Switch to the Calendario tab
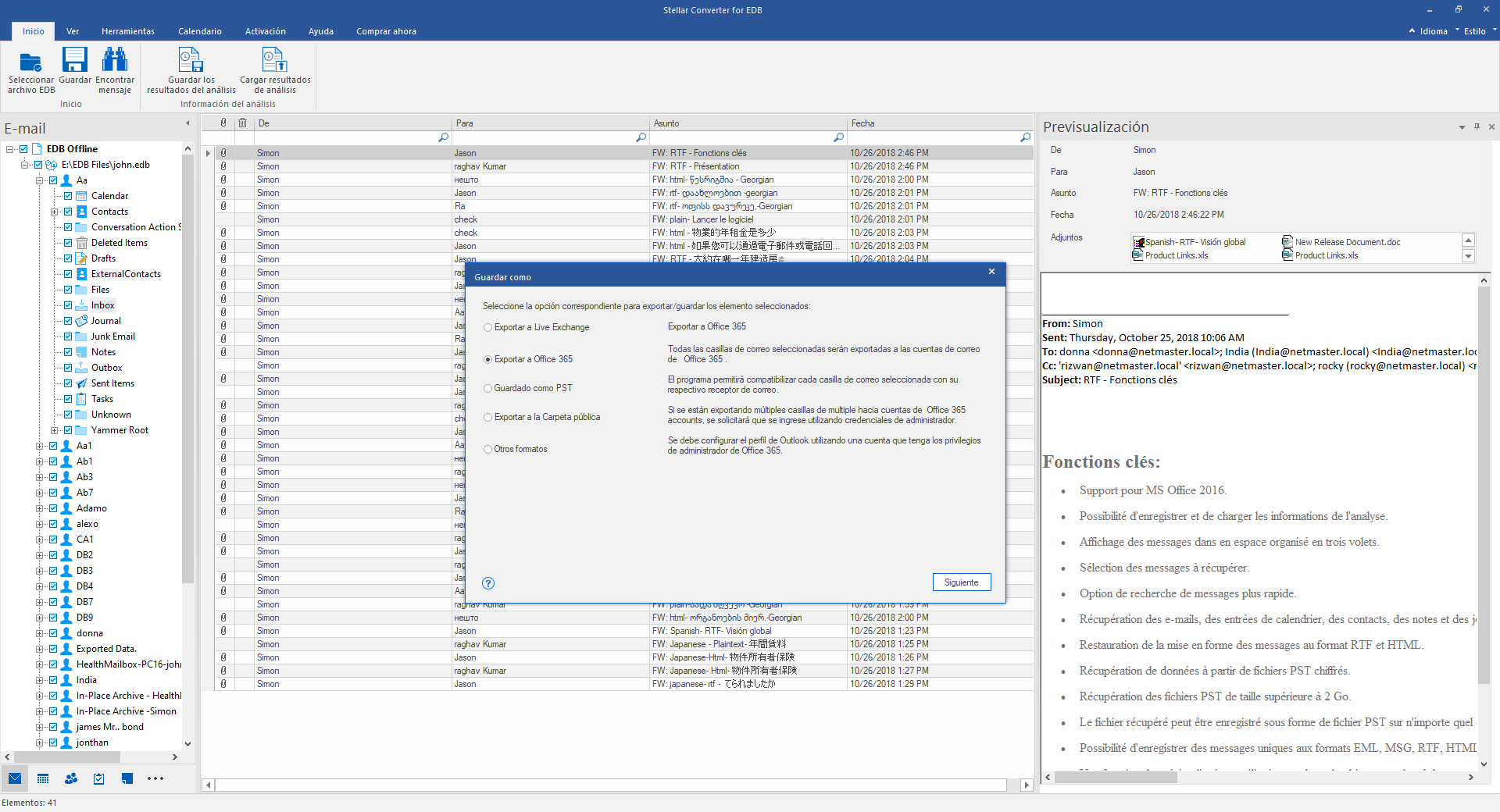Screen dimensions: 1500x812 200,31
